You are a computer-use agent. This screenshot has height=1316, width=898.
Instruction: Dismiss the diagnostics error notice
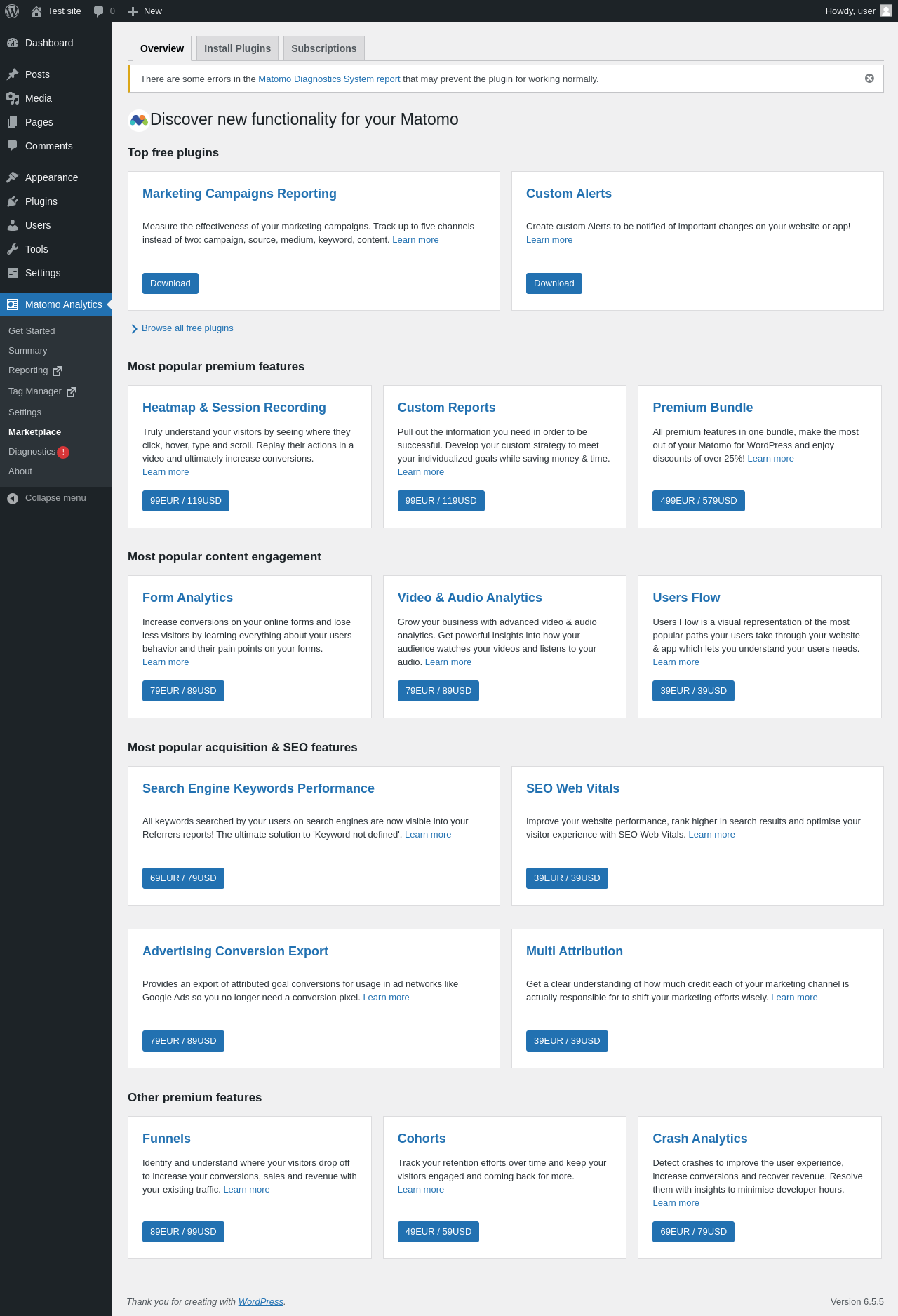coord(869,79)
